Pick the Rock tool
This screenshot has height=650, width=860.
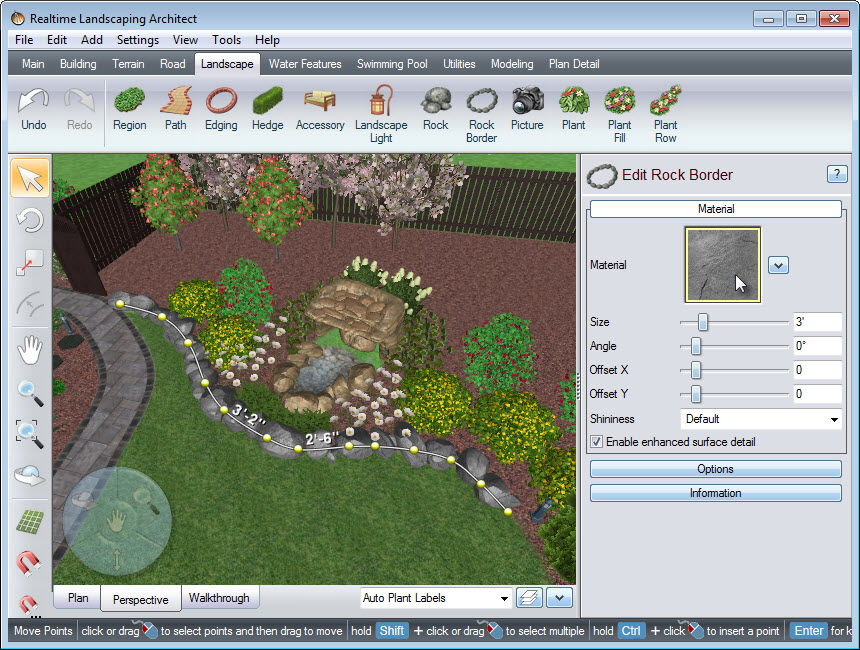click(x=435, y=109)
